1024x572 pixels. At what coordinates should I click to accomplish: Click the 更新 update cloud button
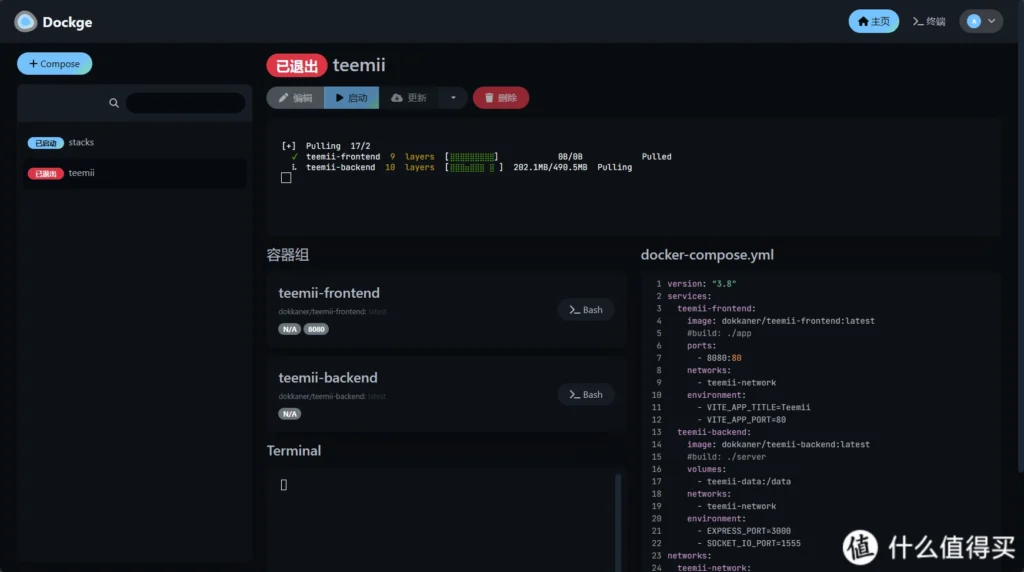[x=409, y=98]
